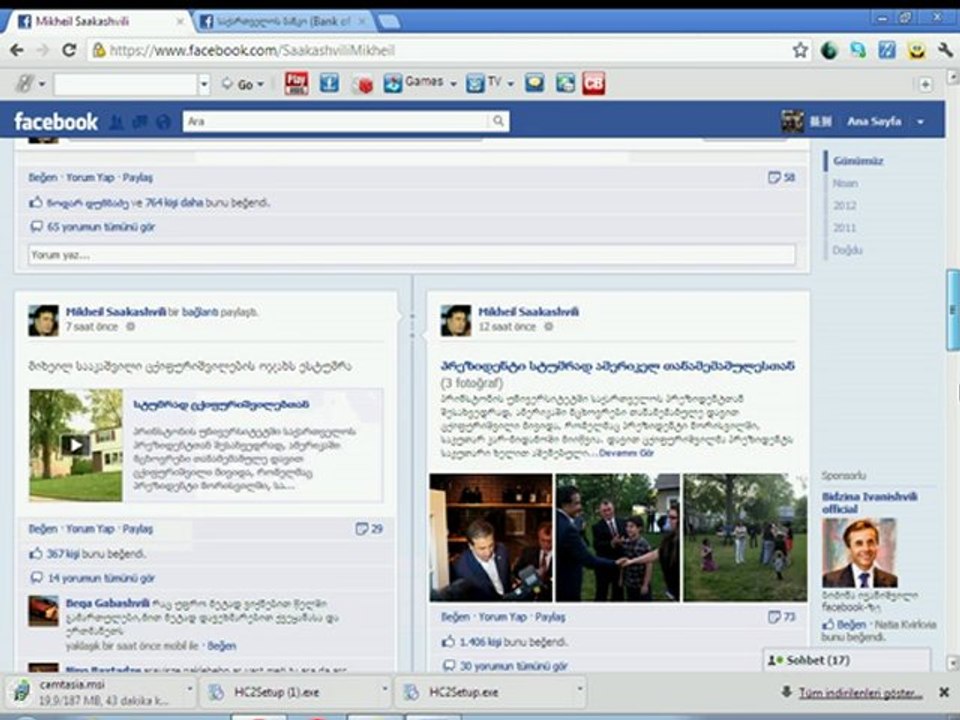Open Facebook friend requests icon

click(x=116, y=122)
